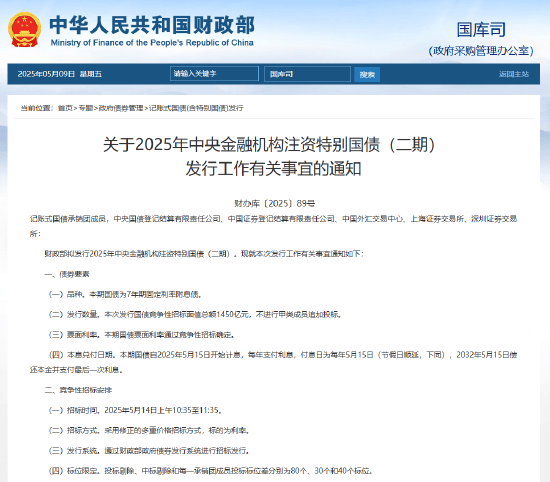Viewport: 550px width, 482px height.
Task: Click the 中华人民共和国财政部 site title
Action: (152, 25)
